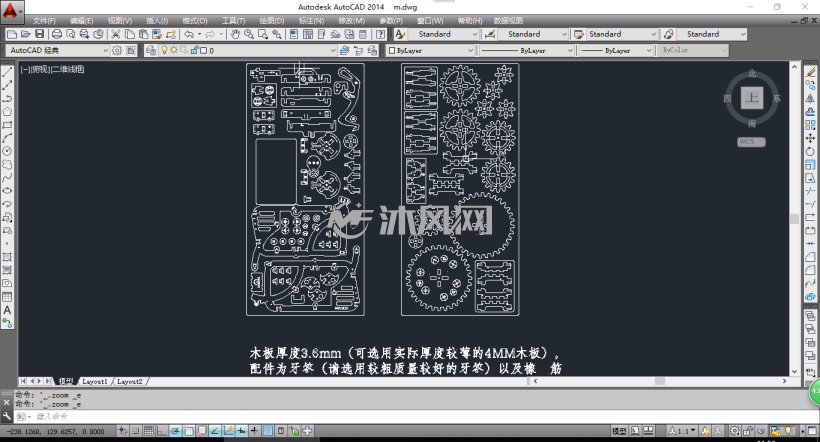Open the AutoCAD 经典 workspace dropdown

[105, 50]
